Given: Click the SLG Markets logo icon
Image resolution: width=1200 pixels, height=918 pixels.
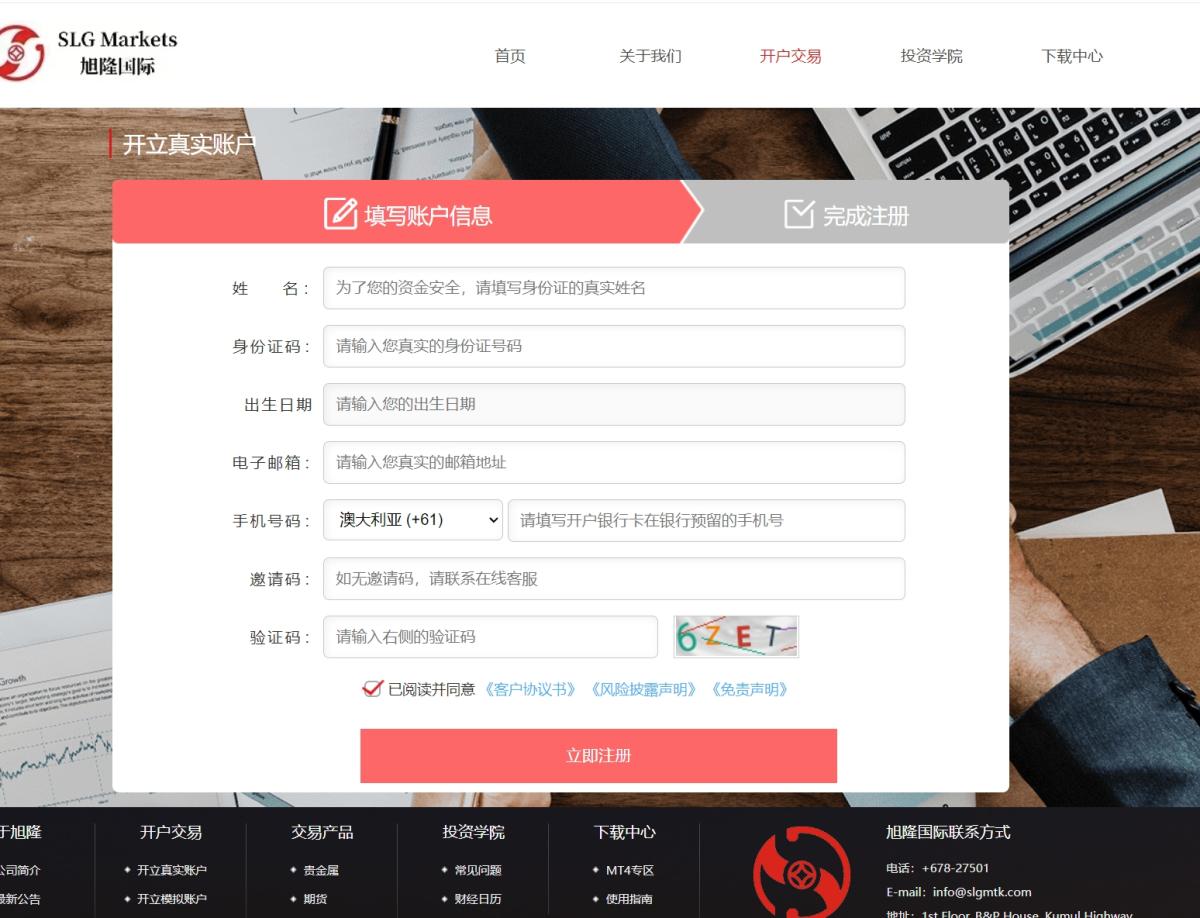Looking at the screenshot, I should pos(22,54).
